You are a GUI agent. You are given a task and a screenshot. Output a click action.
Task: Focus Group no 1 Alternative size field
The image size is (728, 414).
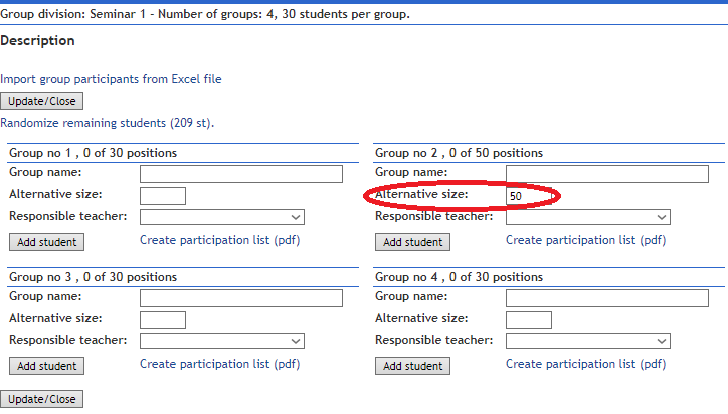point(163,196)
